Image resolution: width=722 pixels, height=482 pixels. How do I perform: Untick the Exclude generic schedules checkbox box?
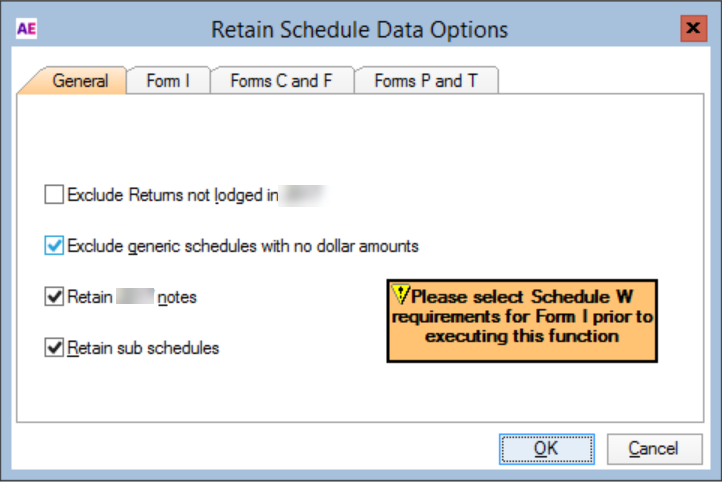[54, 245]
